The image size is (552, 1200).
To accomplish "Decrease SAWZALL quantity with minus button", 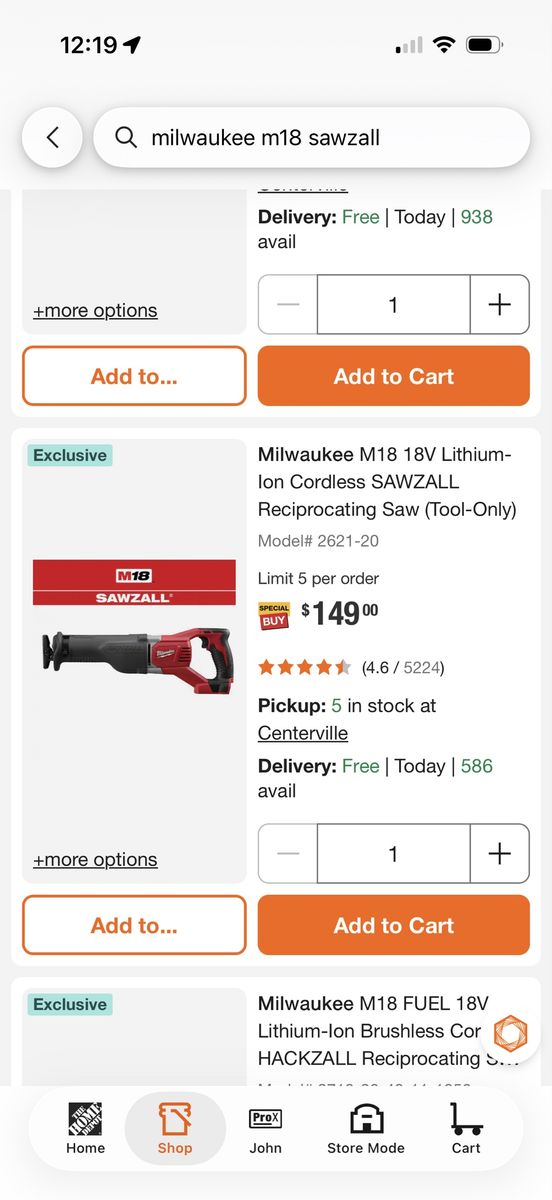I will click(x=288, y=853).
